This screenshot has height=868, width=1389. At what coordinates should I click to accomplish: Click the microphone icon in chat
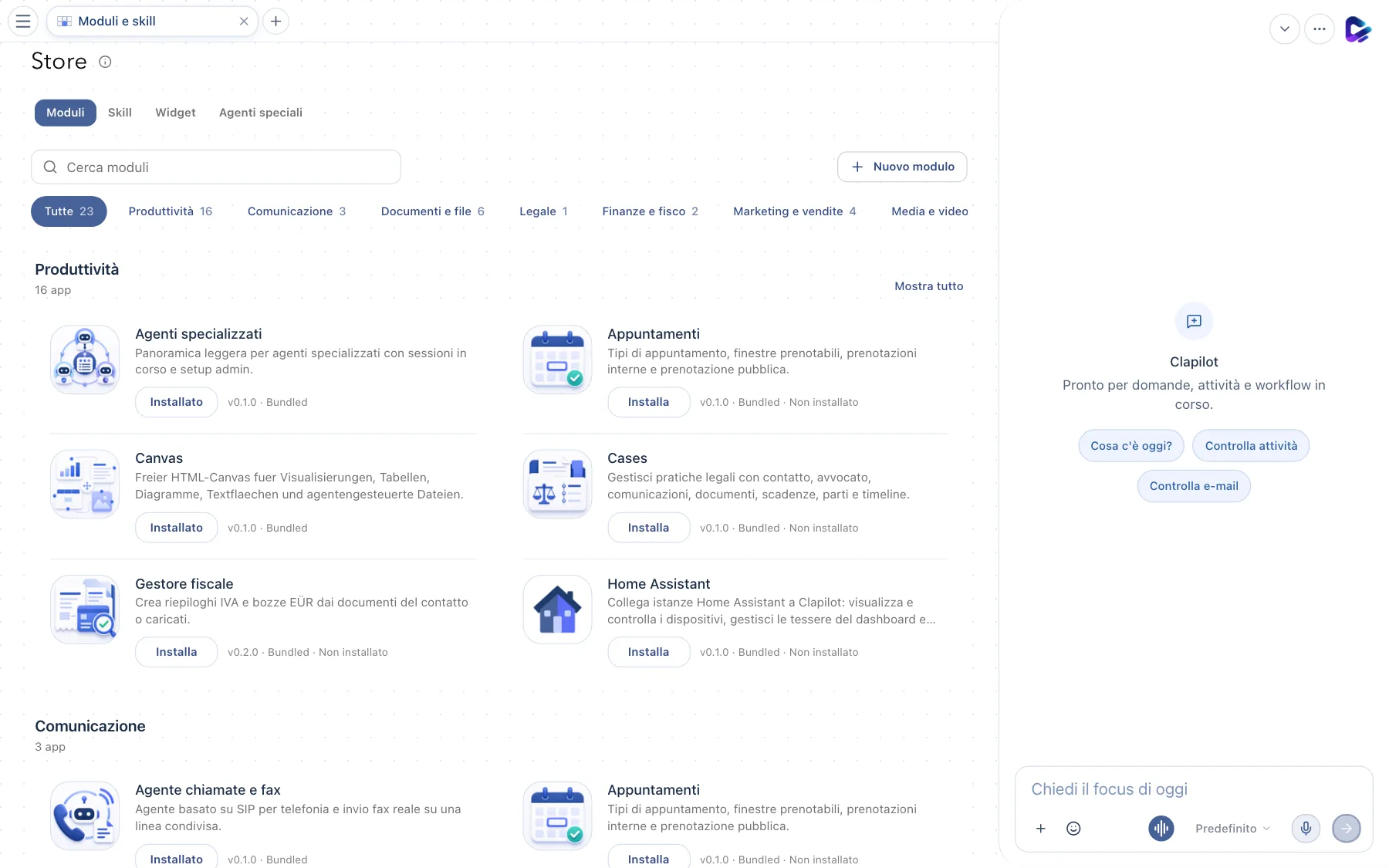click(x=1306, y=828)
